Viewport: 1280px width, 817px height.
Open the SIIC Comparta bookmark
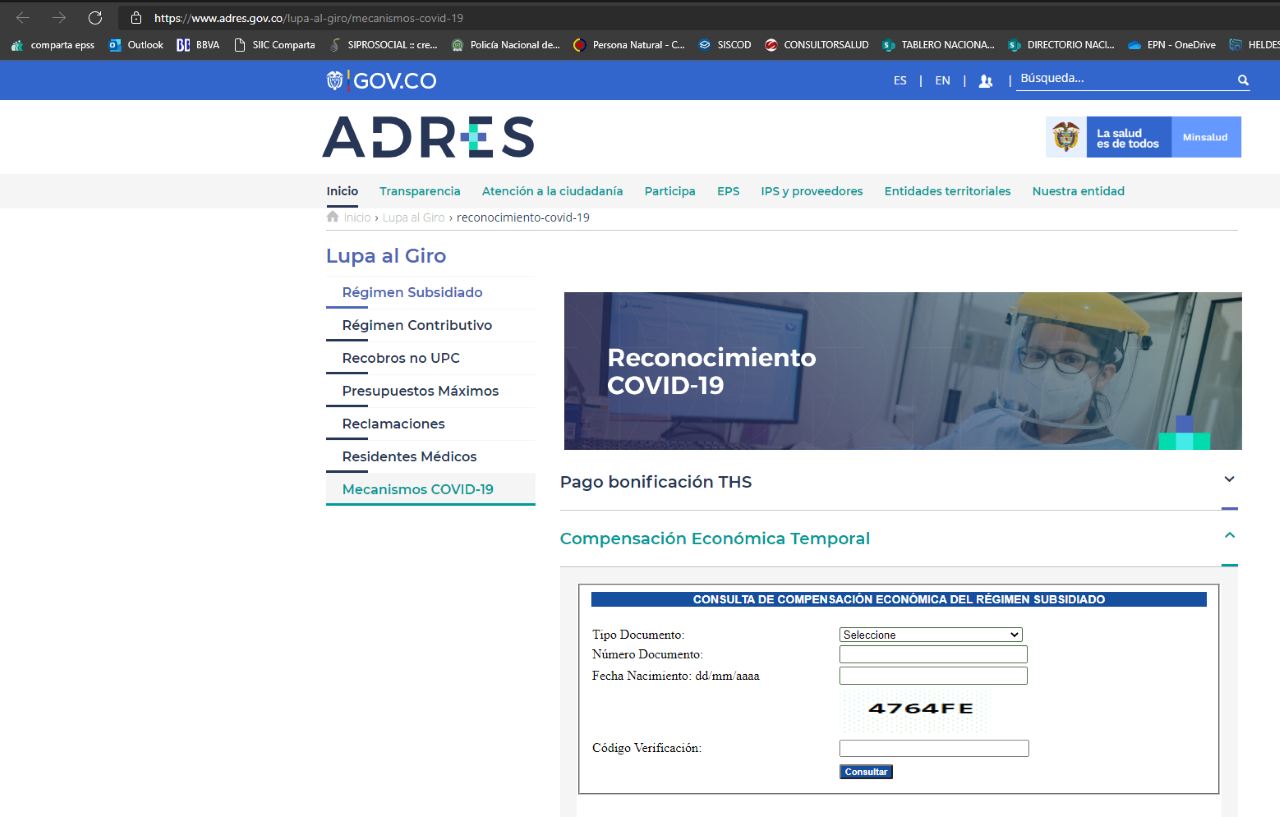click(x=274, y=45)
